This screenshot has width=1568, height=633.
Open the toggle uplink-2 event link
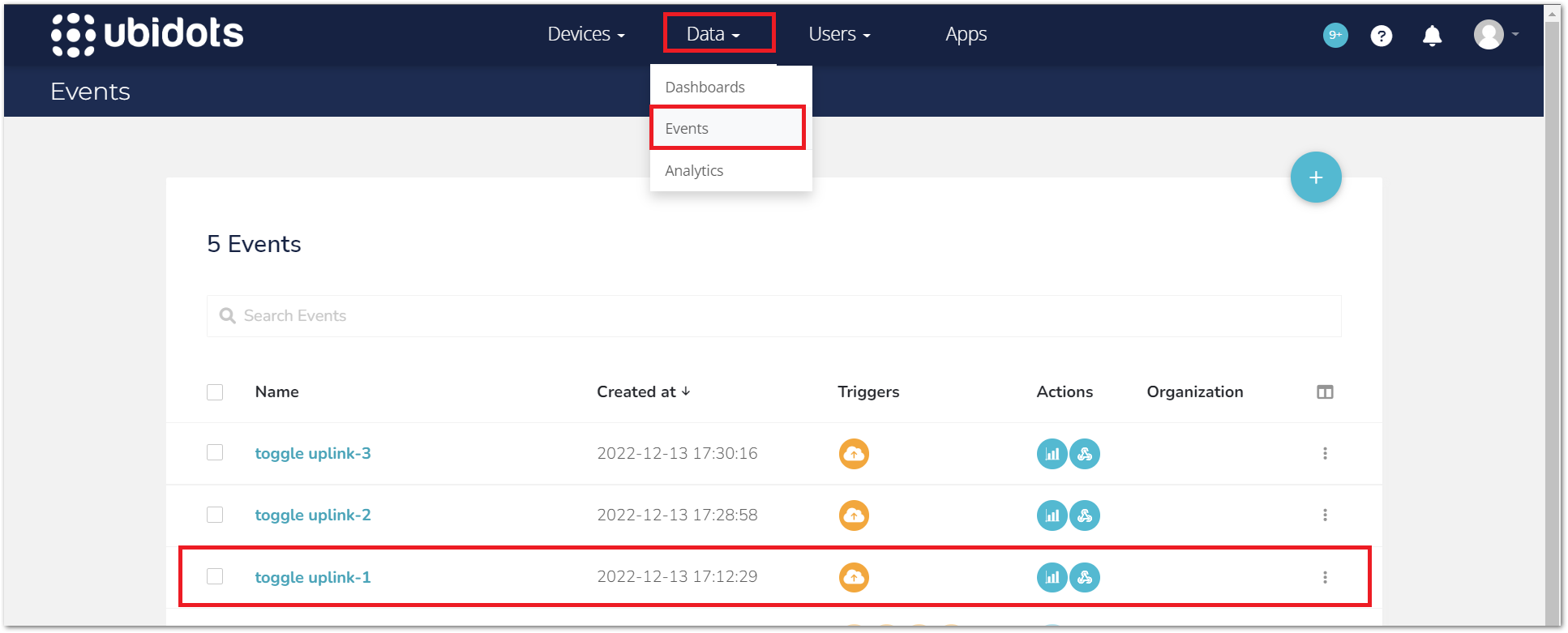point(313,515)
